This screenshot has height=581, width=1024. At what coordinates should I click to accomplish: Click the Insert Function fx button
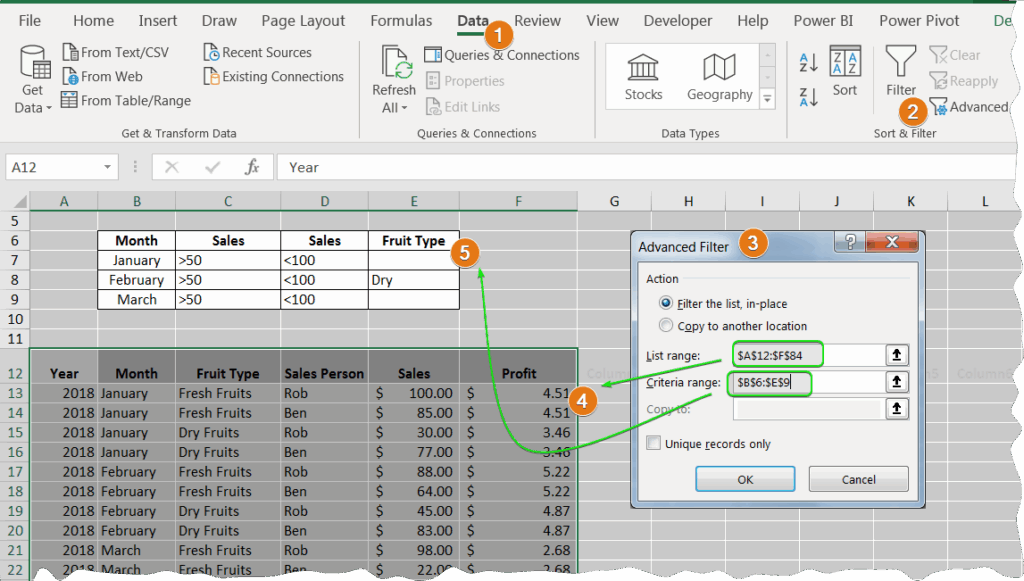tap(252, 167)
